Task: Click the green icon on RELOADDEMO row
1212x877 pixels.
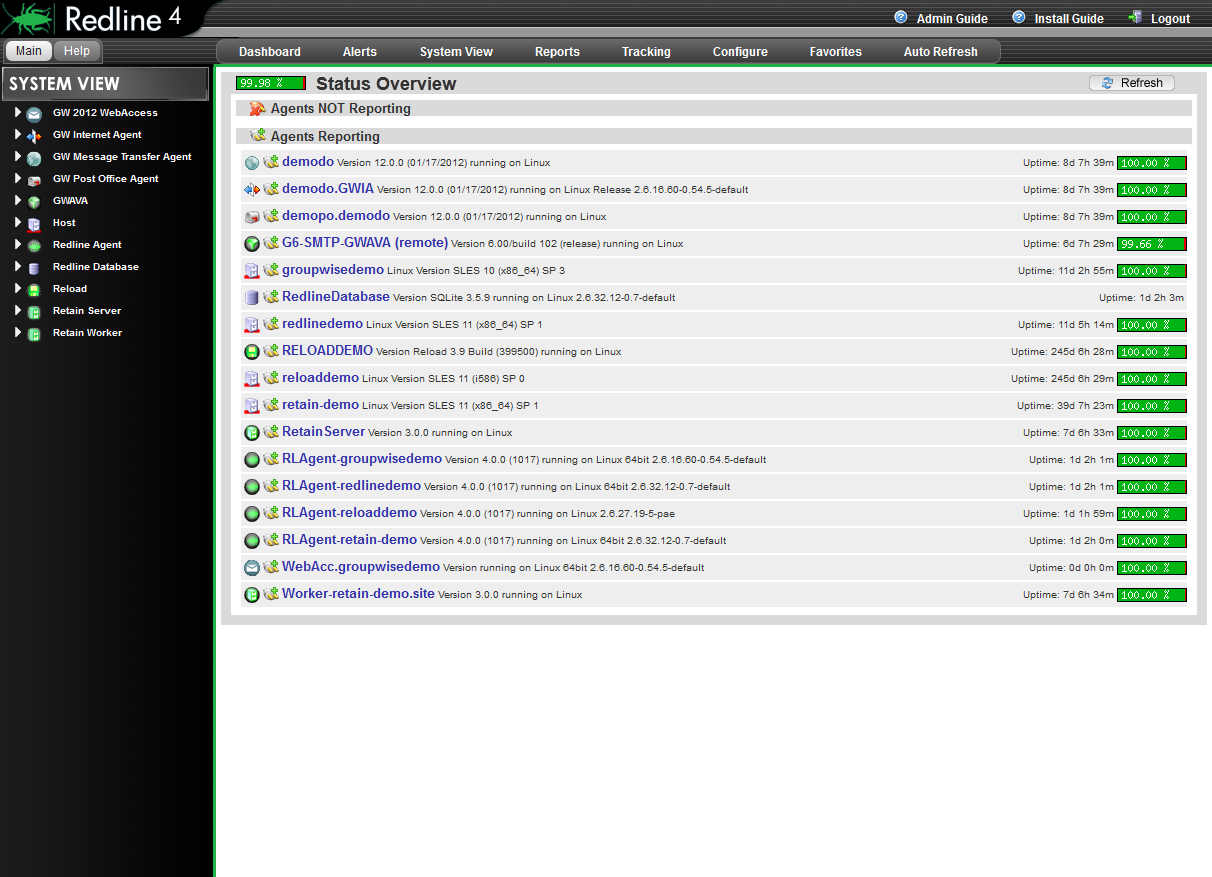Action: (x=252, y=351)
